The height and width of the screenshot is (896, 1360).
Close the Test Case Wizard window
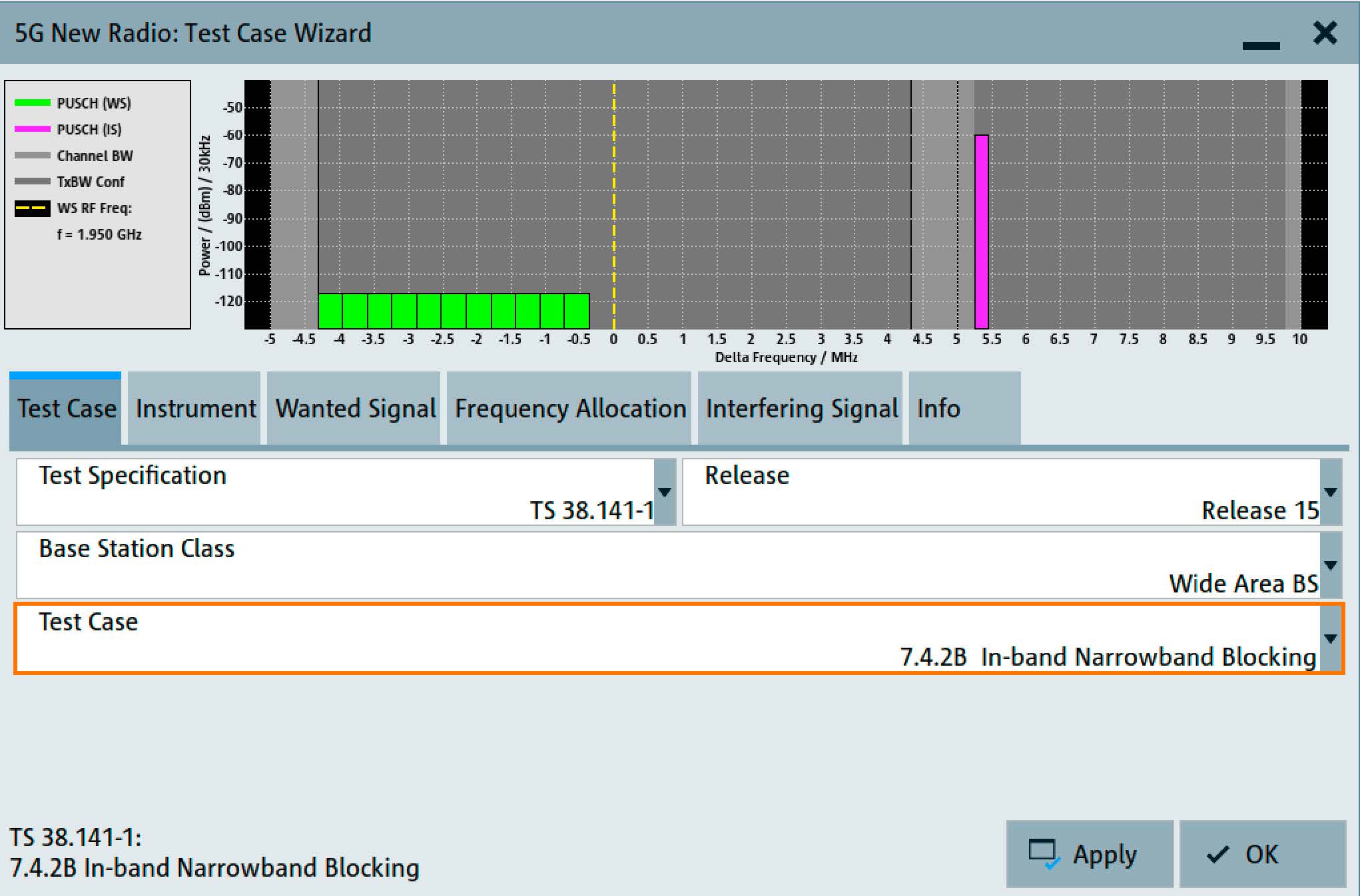tap(1325, 33)
